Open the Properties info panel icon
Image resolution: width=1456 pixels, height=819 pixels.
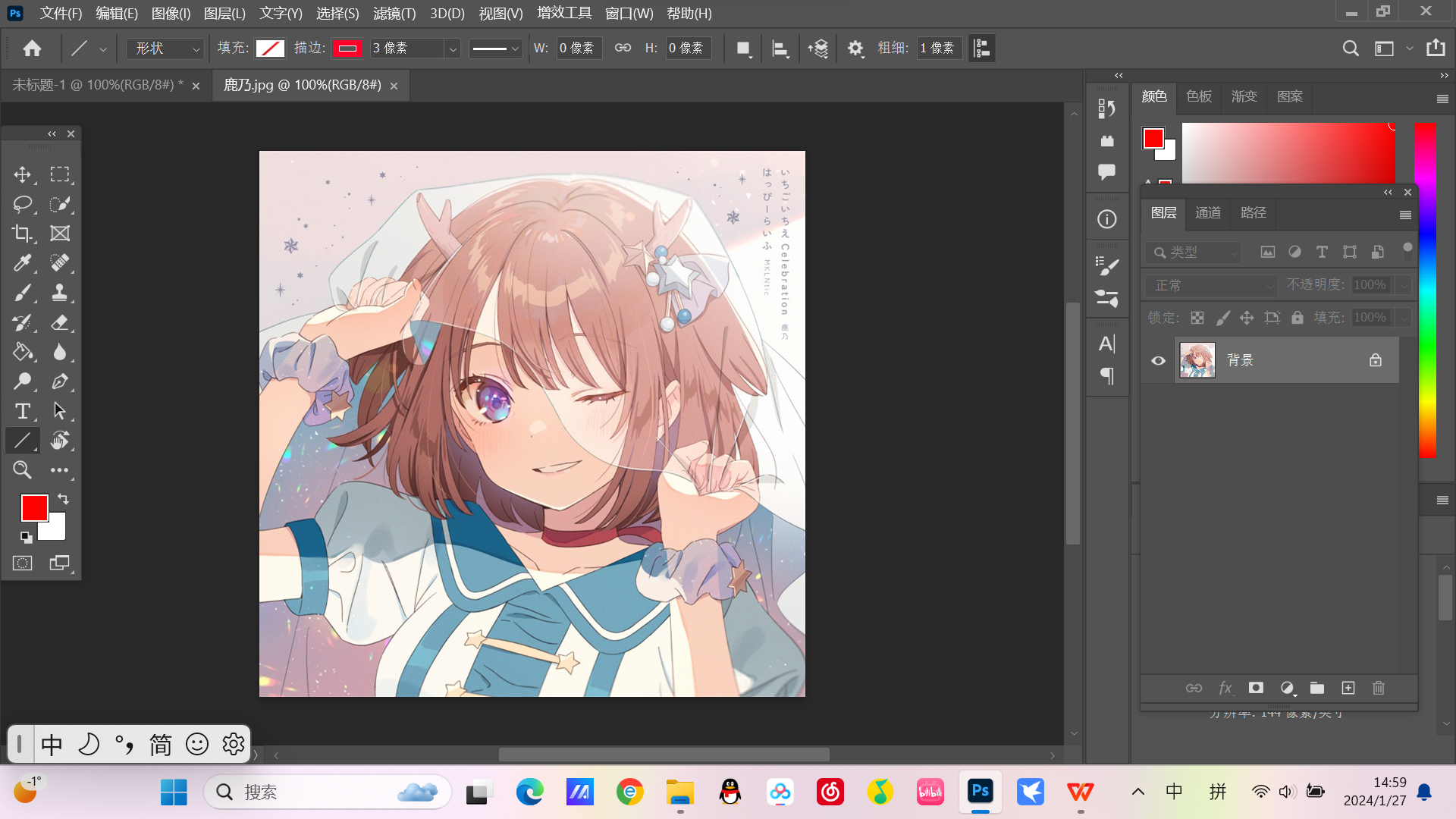(1107, 219)
